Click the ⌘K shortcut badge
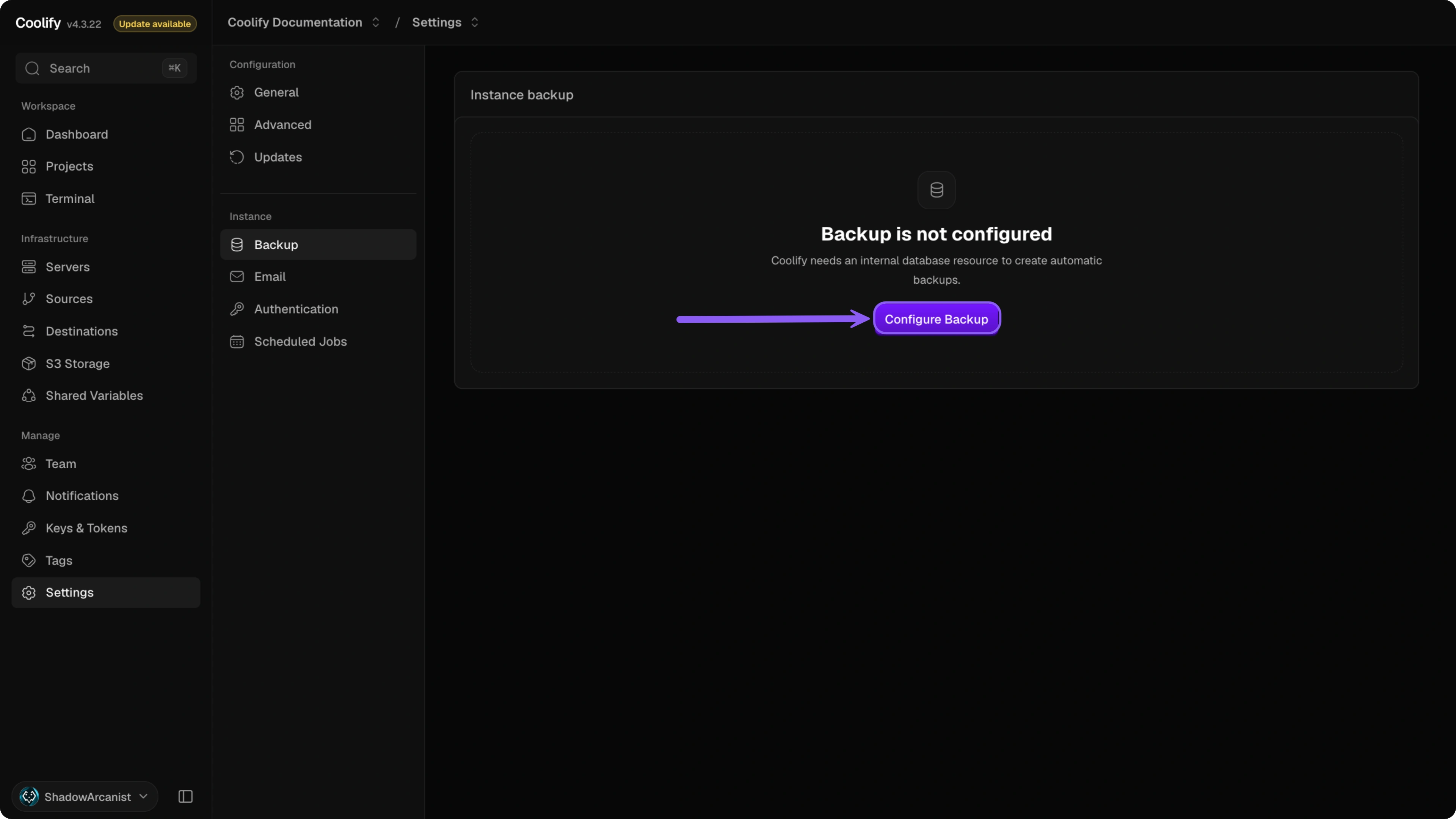Image resolution: width=1456 pixels, height=819 pixels. pyautogui.click(x=175, y=68)
